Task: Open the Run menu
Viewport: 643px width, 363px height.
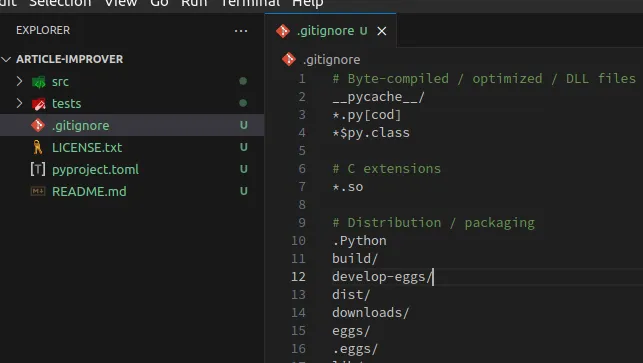Action: [194, 3]
